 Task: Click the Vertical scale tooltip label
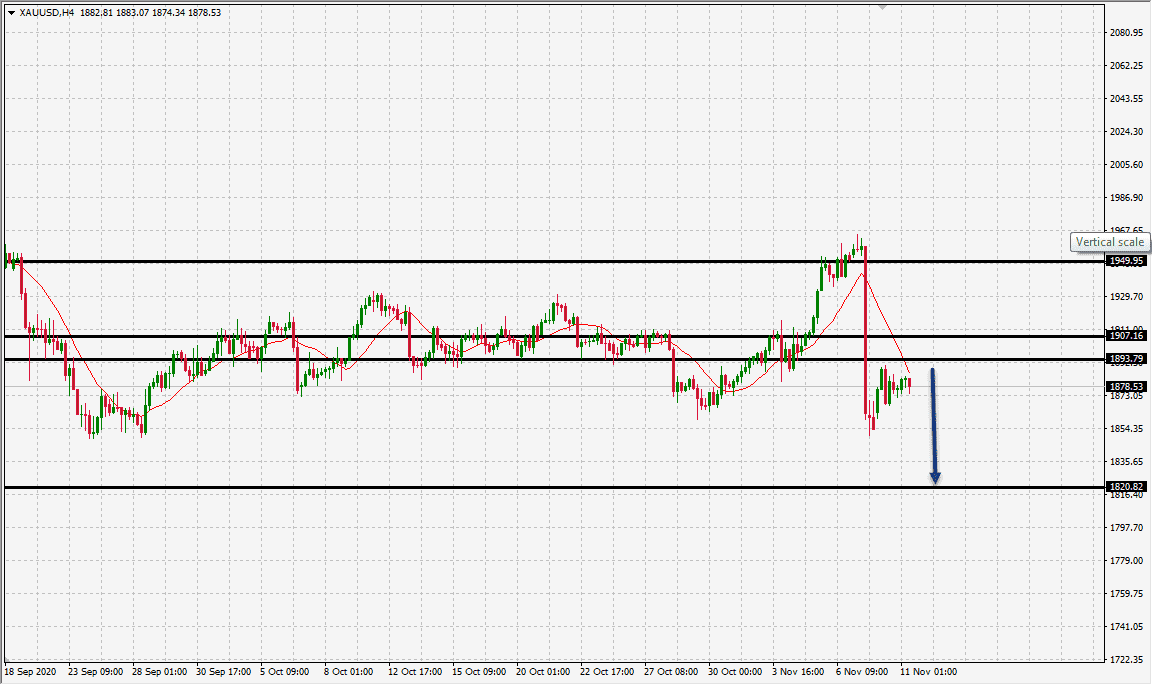coord(1109,242)
